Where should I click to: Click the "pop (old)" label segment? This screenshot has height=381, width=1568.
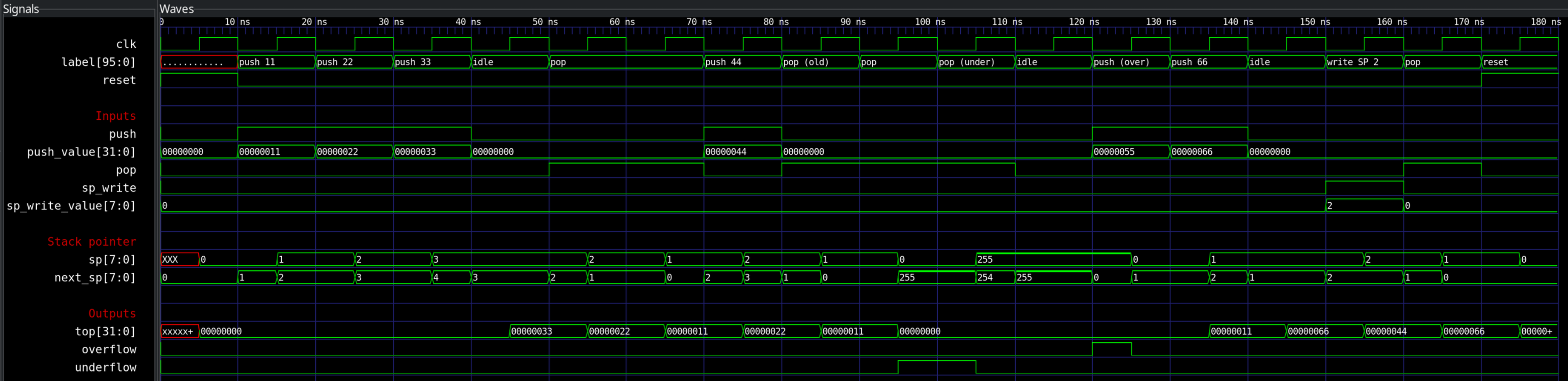coord(820,62)
